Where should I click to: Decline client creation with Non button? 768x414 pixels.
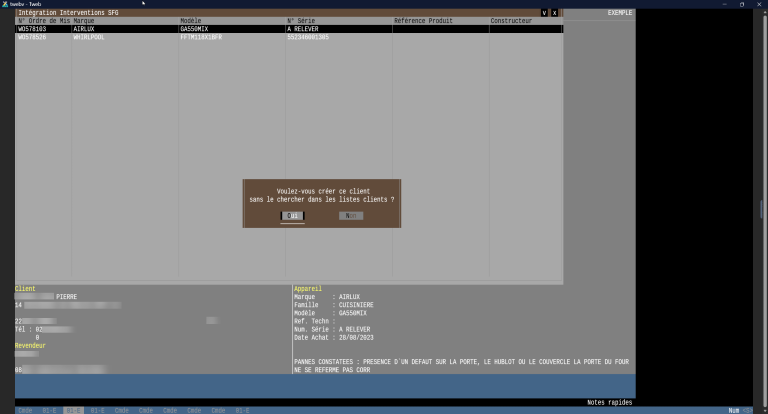pyautogui.click(x=350, y=216)
